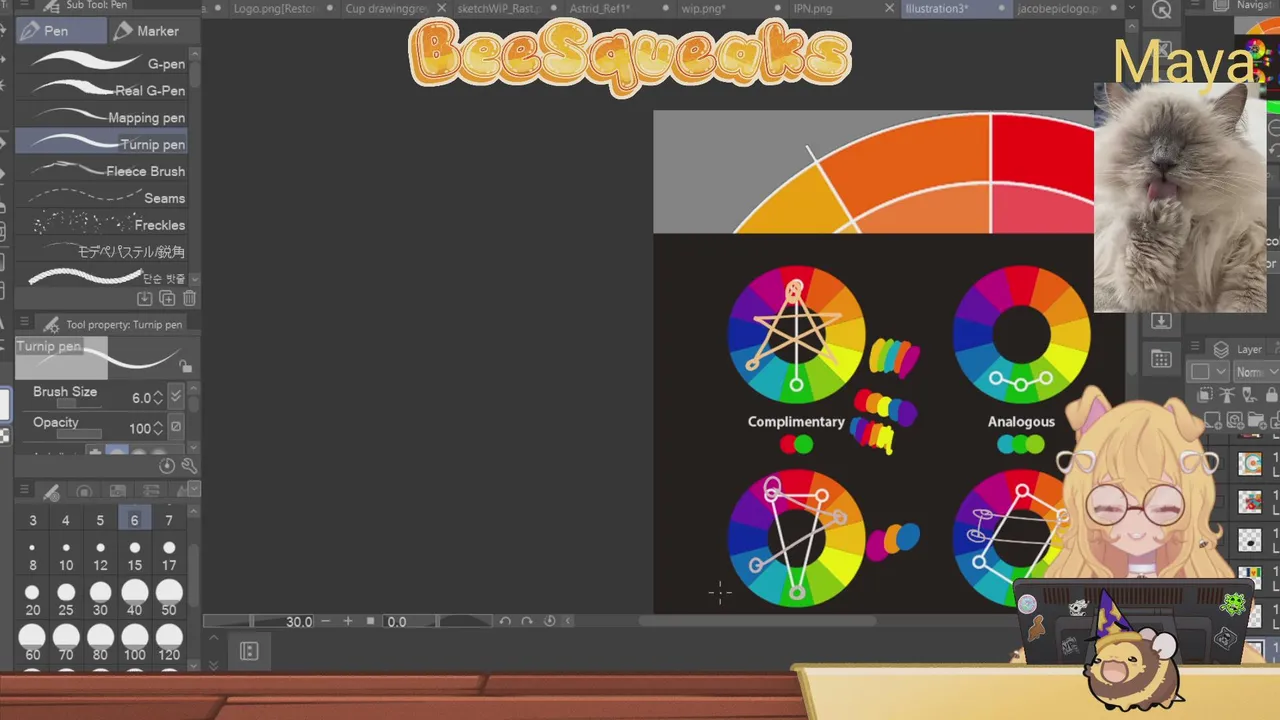
Task: Click the rotation angle field 0.0
Action: 397,621
